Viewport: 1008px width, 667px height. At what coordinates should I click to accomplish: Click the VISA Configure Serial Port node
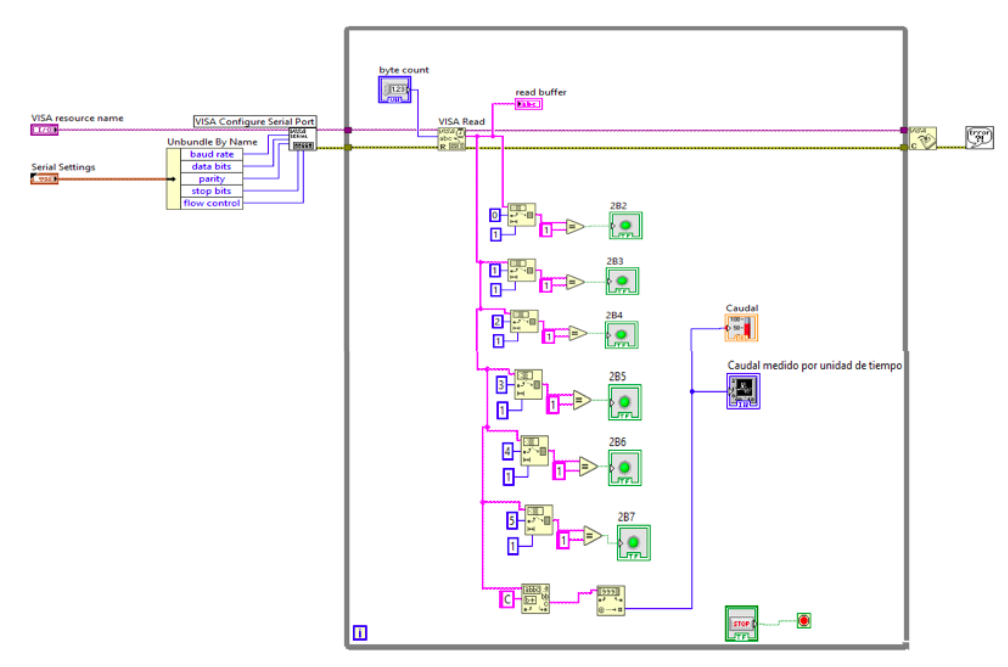302,139
